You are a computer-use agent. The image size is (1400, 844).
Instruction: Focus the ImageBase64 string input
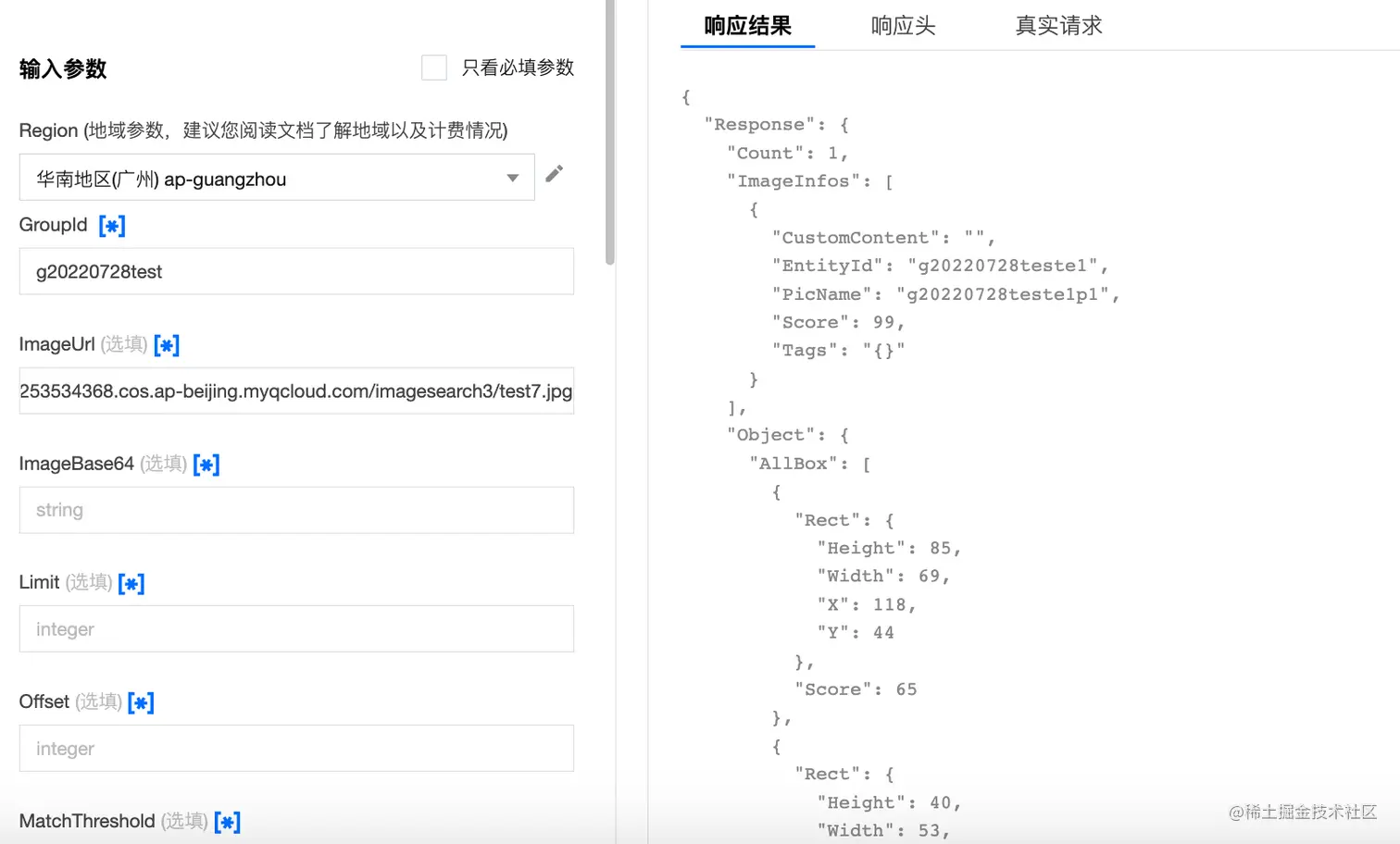(296, 510)
